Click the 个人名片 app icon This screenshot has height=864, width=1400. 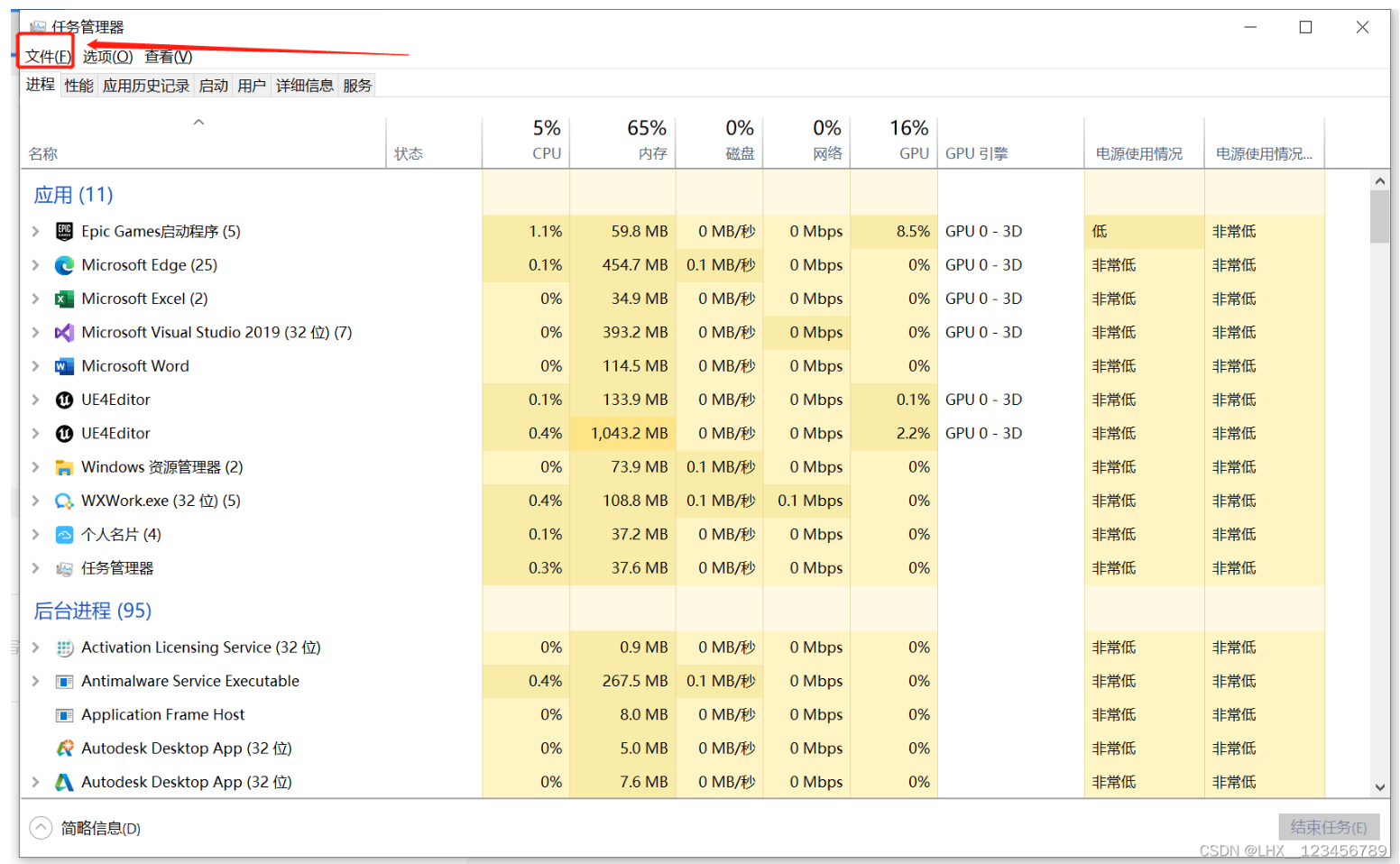pos(64,535)
